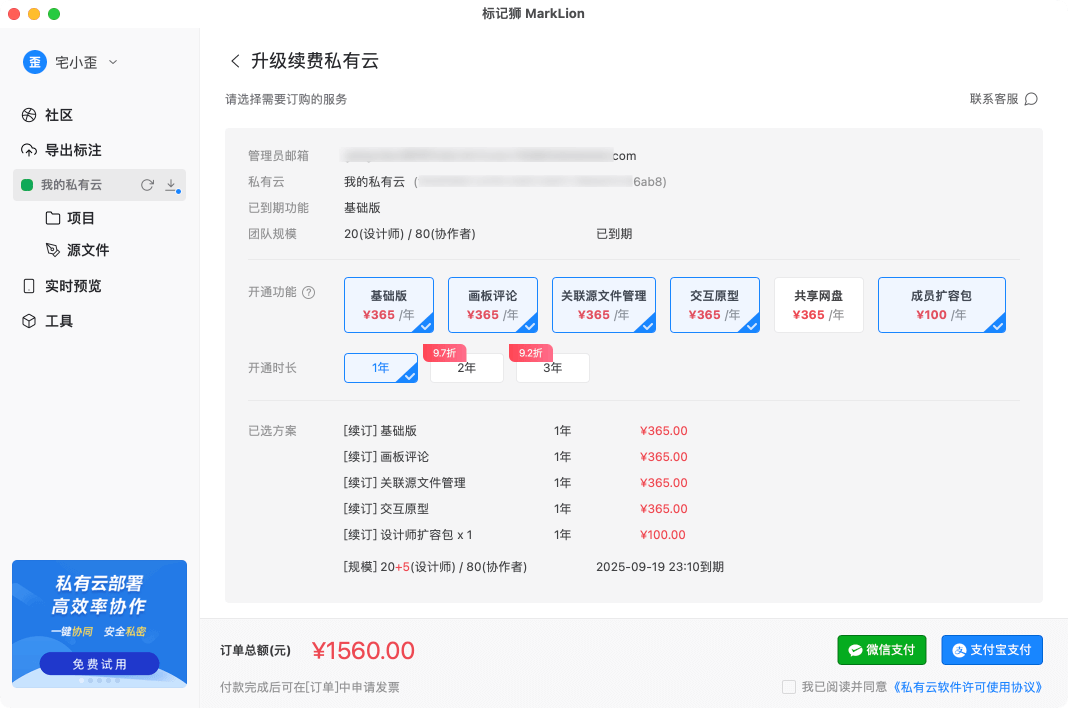The image size is (1068, 708).
Task: Switch to the 3年 duration option
Action: [552, 368]
